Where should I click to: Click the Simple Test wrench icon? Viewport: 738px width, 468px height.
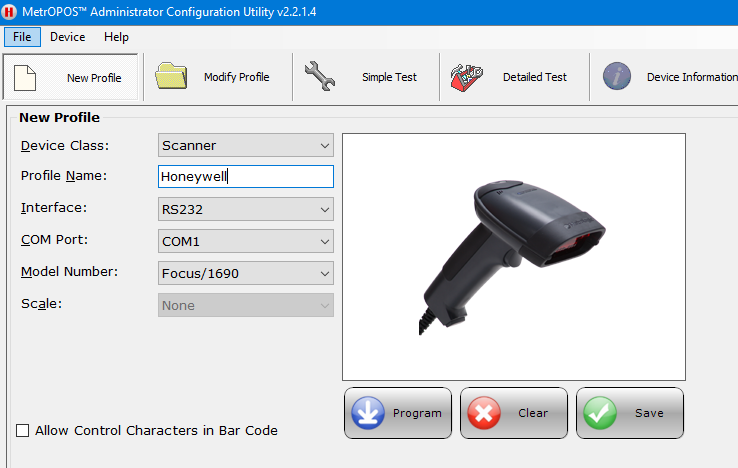click(320, 76)
